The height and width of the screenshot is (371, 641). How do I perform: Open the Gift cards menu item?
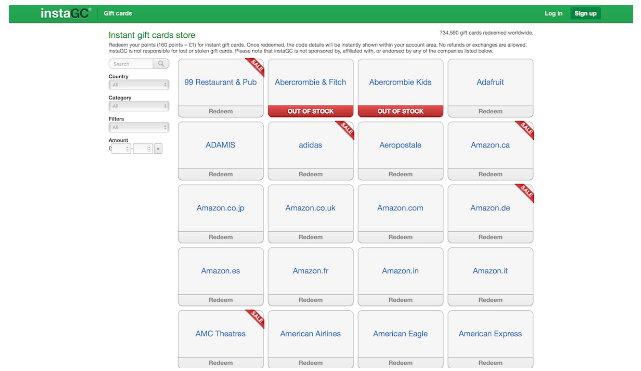(118, 13)
